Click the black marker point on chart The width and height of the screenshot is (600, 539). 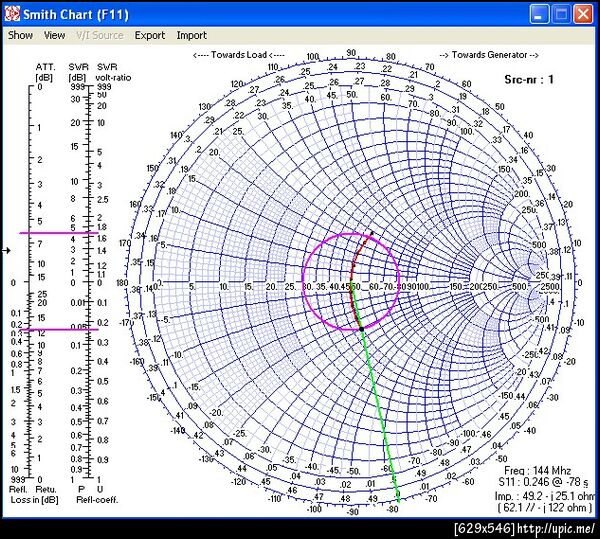361,329
